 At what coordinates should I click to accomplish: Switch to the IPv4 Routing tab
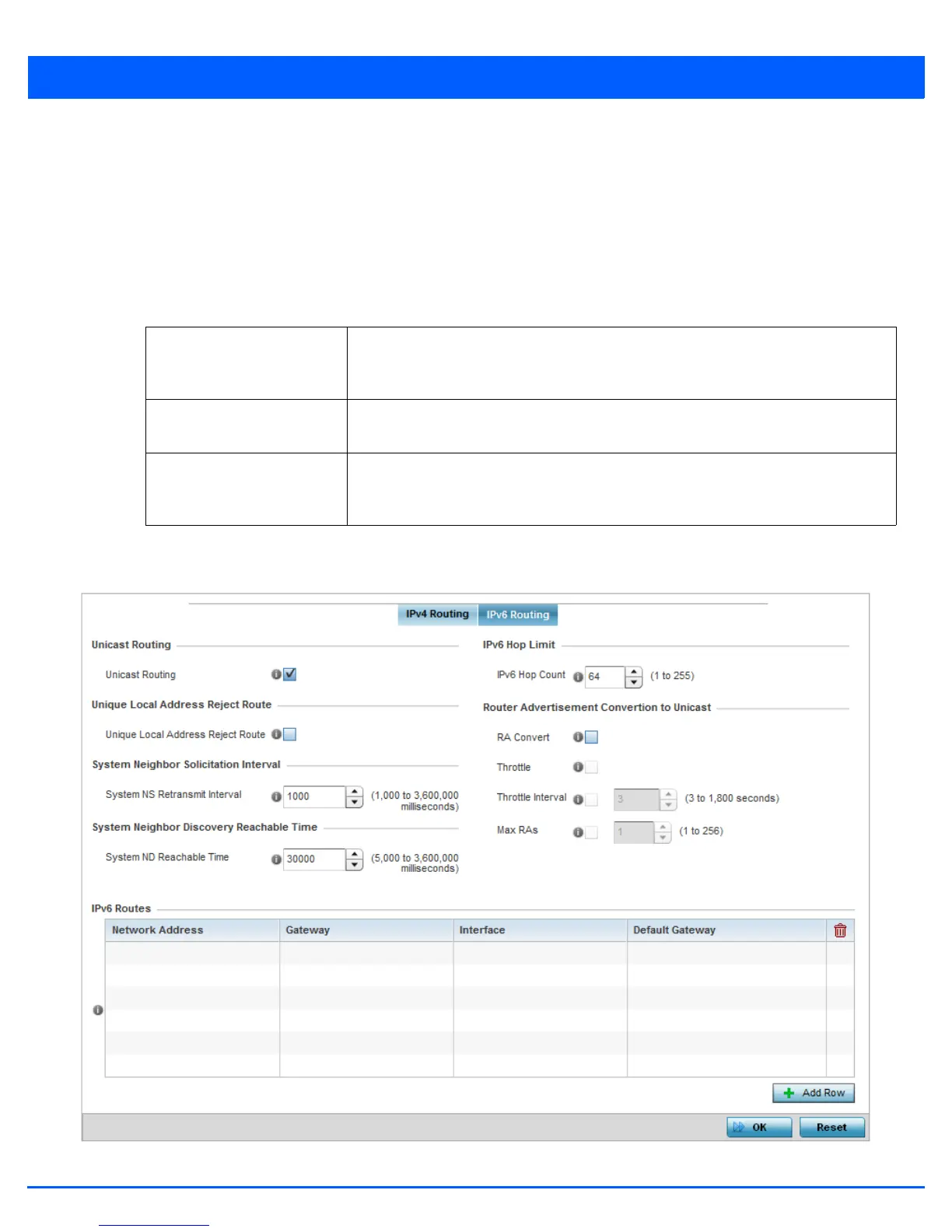pyautogui.click(x=437, y=614)
